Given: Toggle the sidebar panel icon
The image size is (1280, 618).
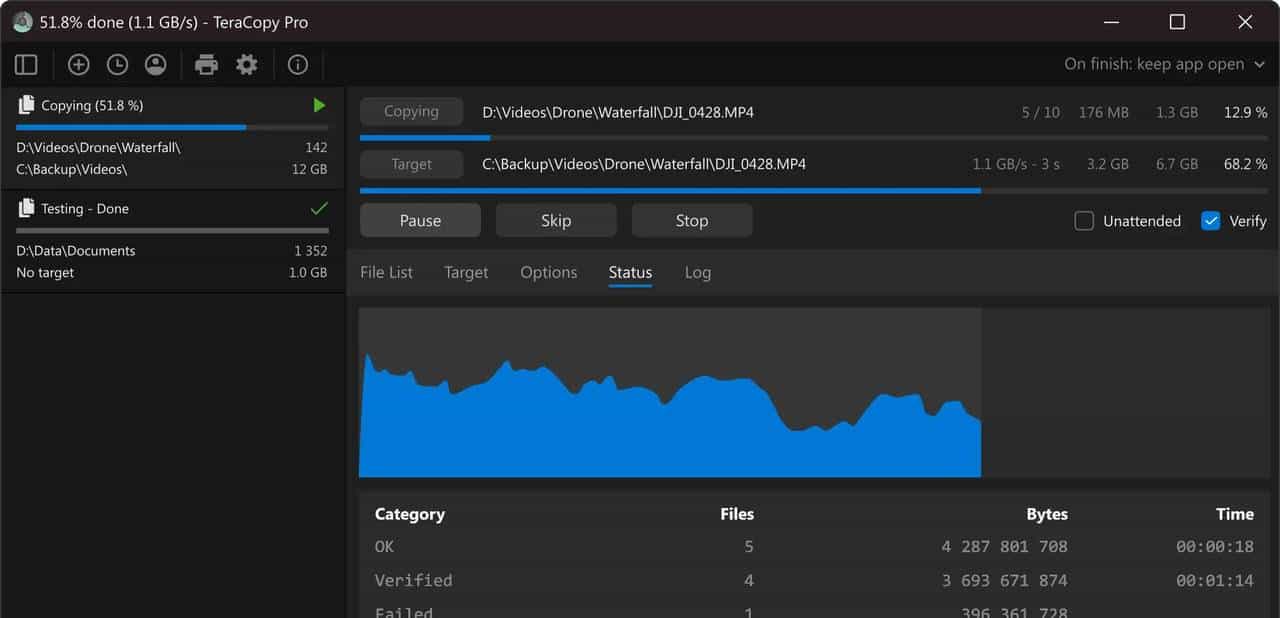Looking at the screenshot, I should [x=27, y=65].
